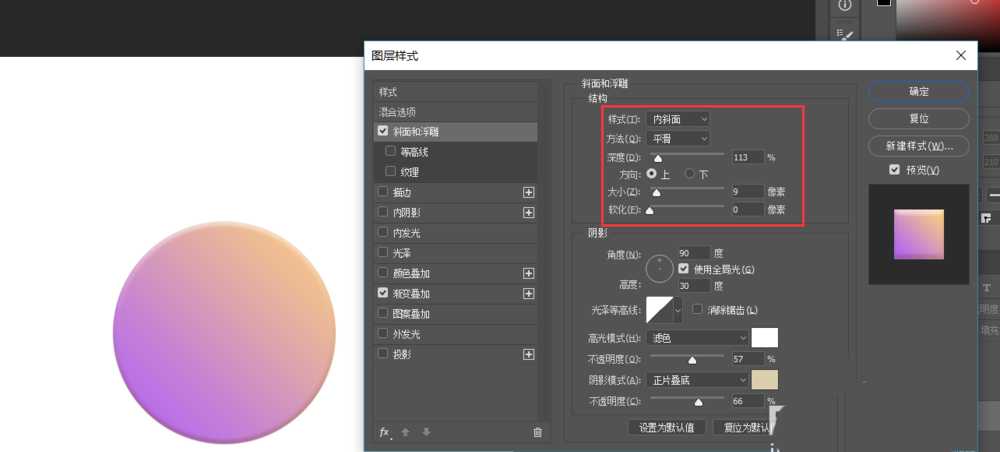Click the 确定 button

pyautogui.click(x=918, y=91)
